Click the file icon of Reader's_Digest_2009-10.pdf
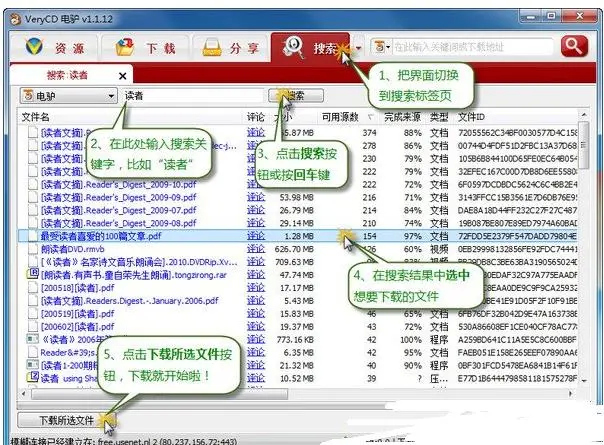 pos(33,185)
